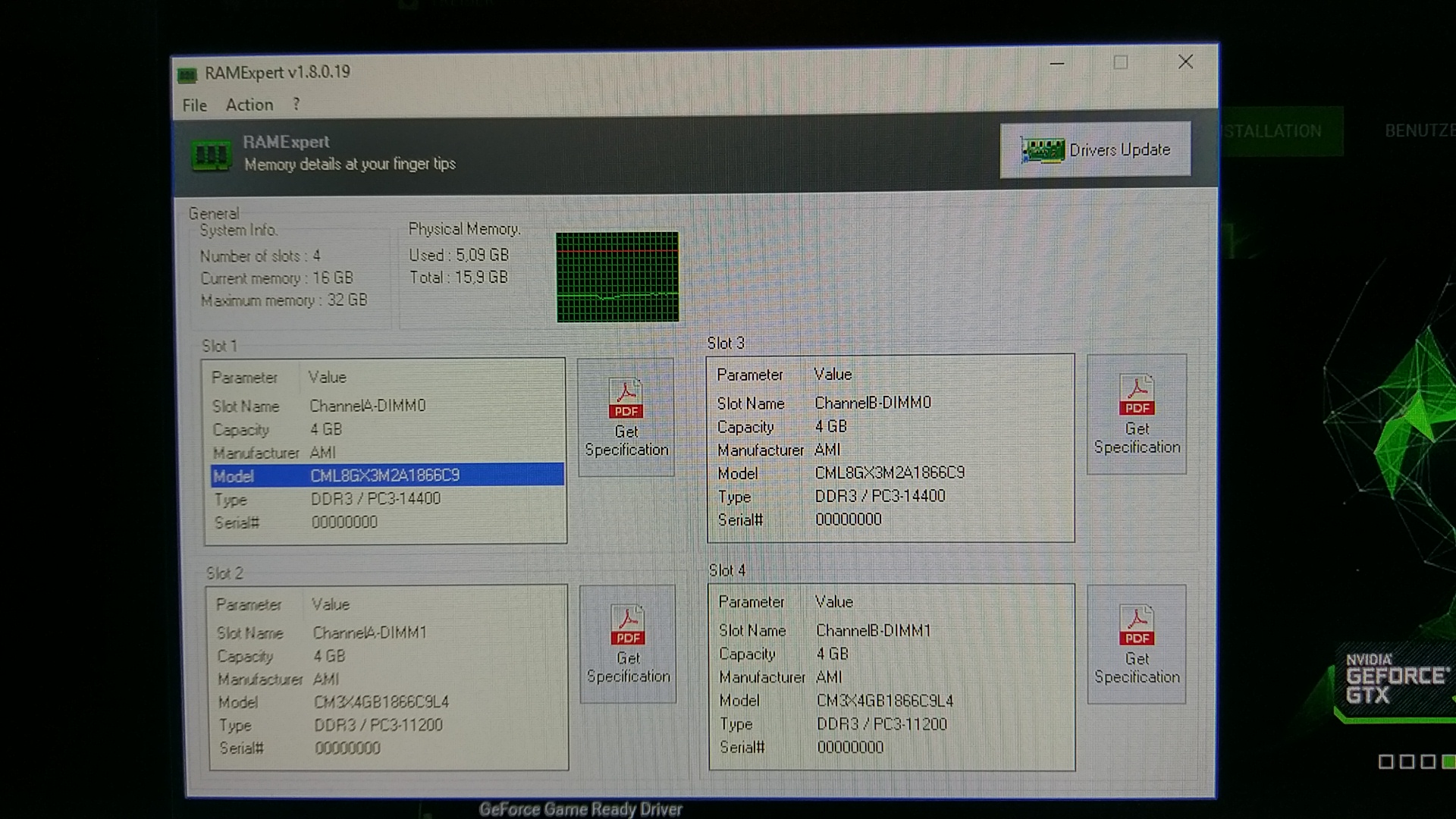The width and height of the screenshot is (1456, 819).
Task: Click Slot 4 Get Specification PDF icon
Action: click(x=1136, y=626)
